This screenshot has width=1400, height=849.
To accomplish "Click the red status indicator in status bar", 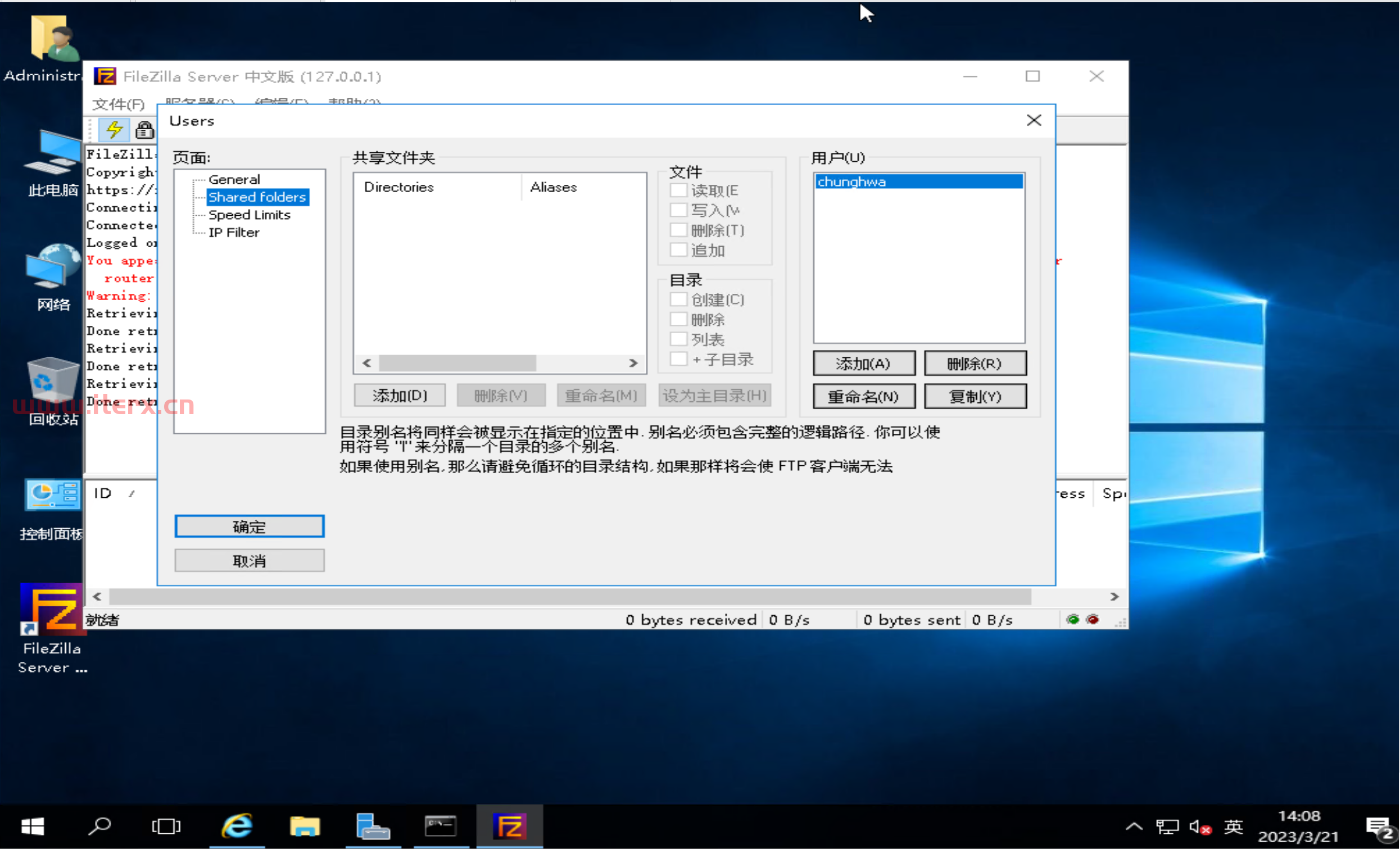I will [1093, 620].
